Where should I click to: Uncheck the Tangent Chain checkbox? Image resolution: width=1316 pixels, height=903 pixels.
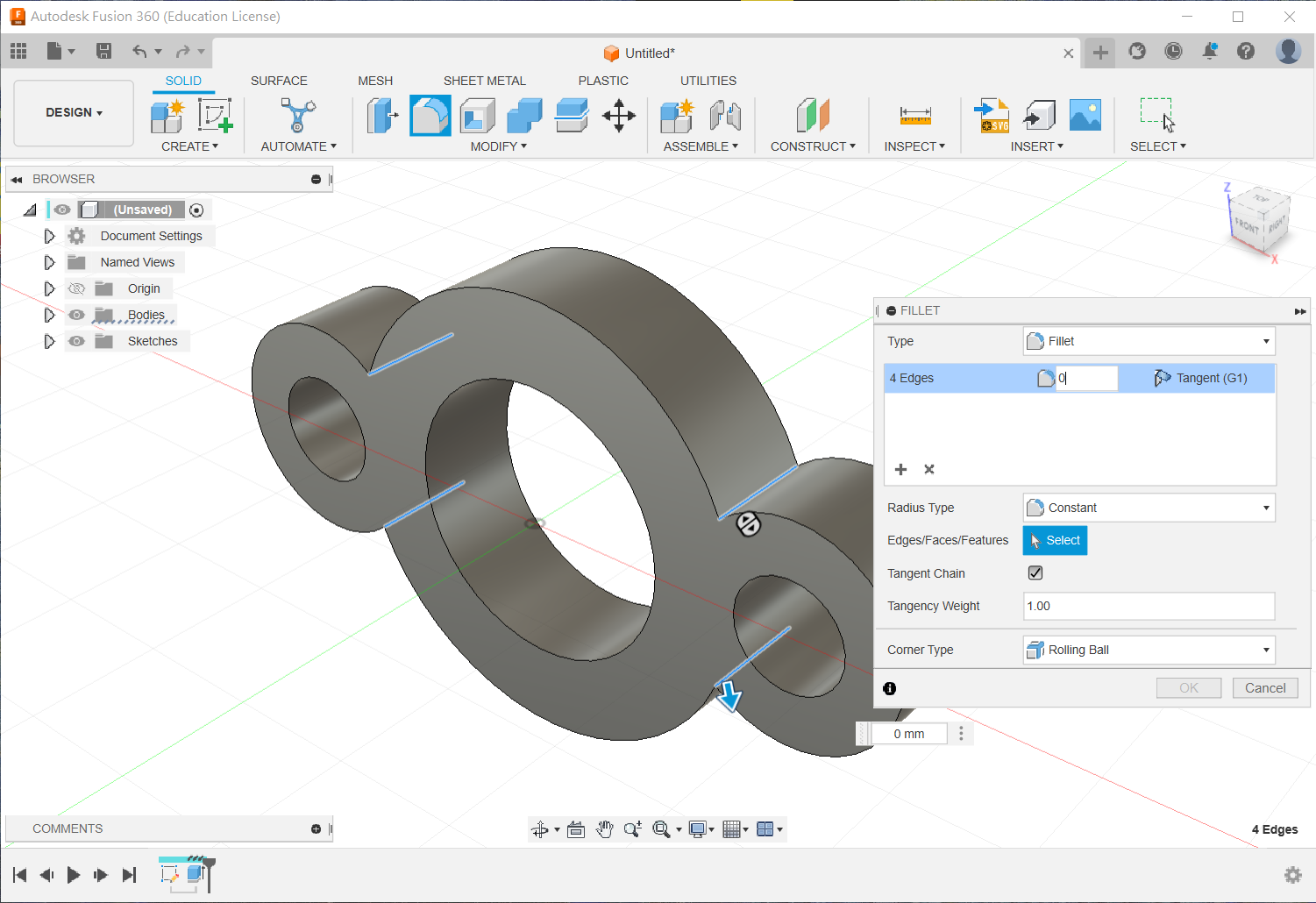pyautogui.click(x=1035, y=573)
